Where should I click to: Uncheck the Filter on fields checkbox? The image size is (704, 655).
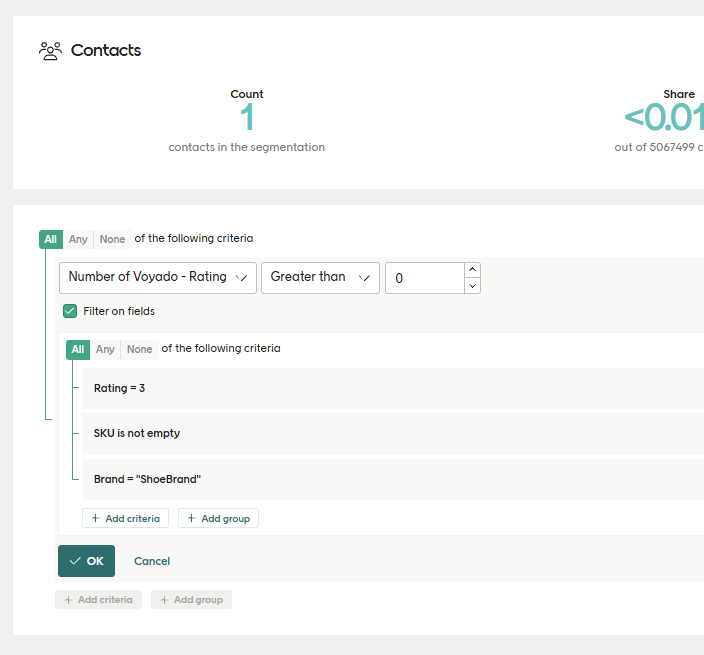[70, 311]
